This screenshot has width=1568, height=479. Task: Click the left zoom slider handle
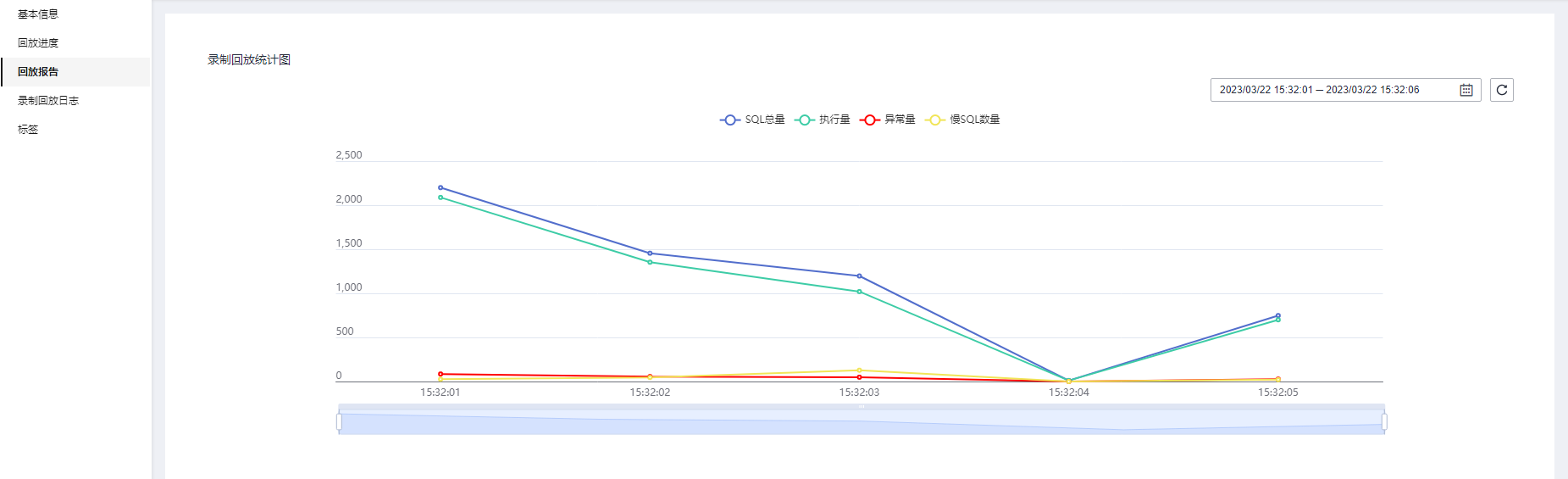339,421
